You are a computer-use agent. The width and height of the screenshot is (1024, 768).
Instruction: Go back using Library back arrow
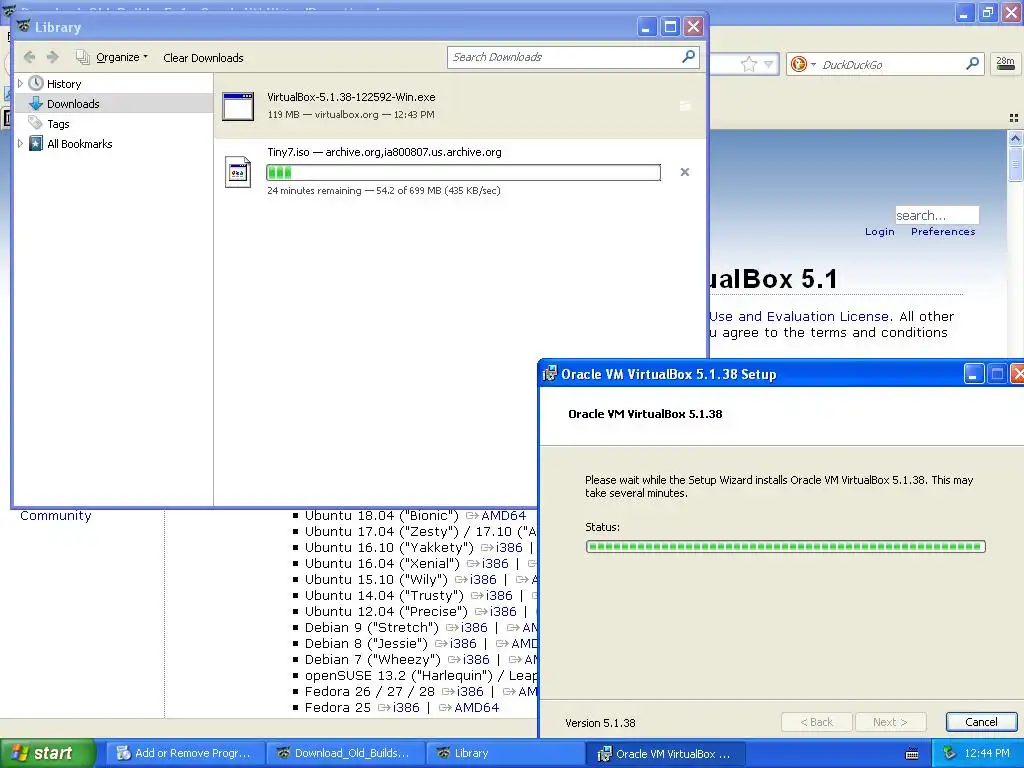[x=29, y=57]
